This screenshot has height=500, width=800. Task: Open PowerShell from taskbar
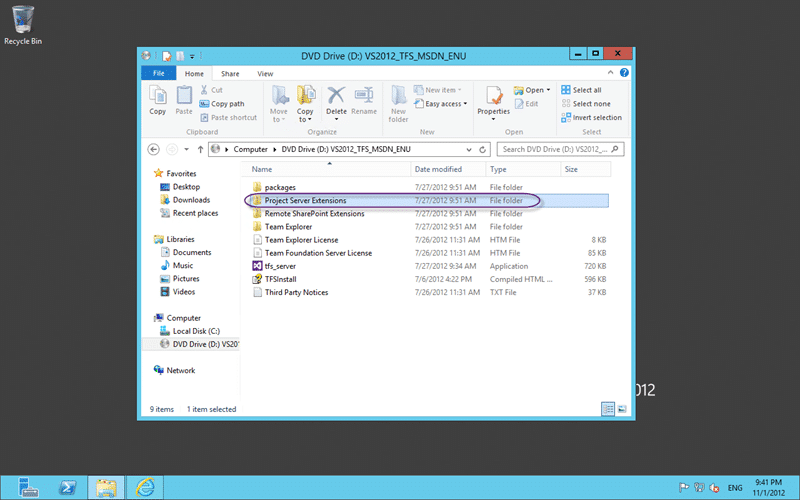67,488
